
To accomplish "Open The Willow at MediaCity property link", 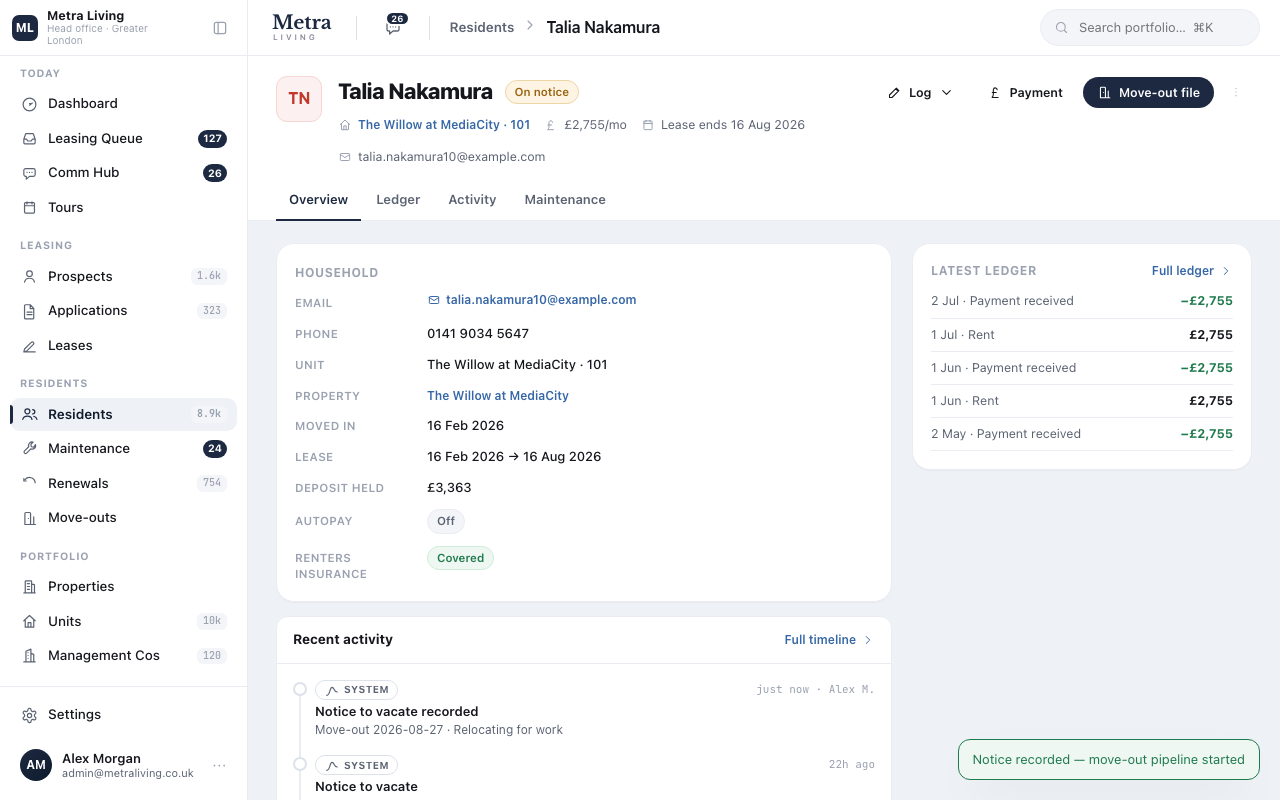I will click(x=498, y=396).
